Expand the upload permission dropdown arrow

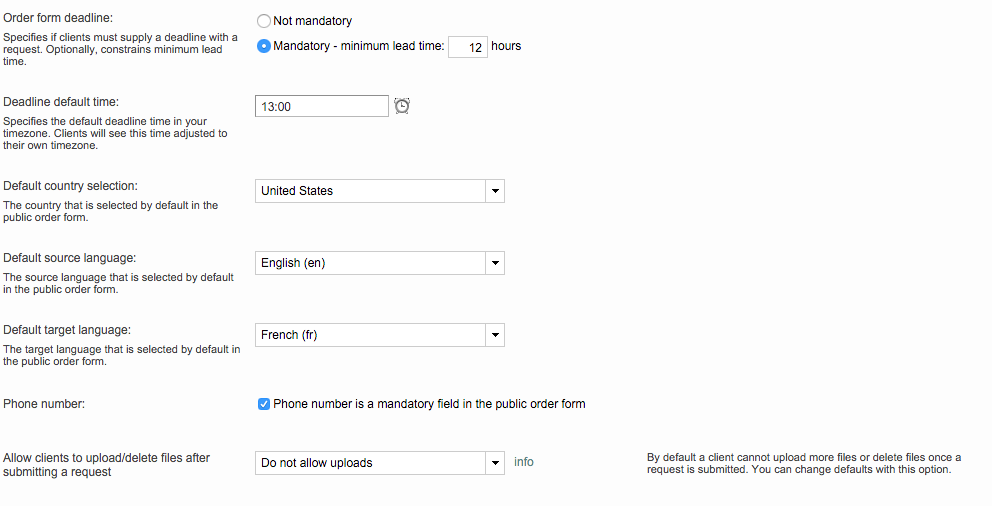tap(494, 463)
